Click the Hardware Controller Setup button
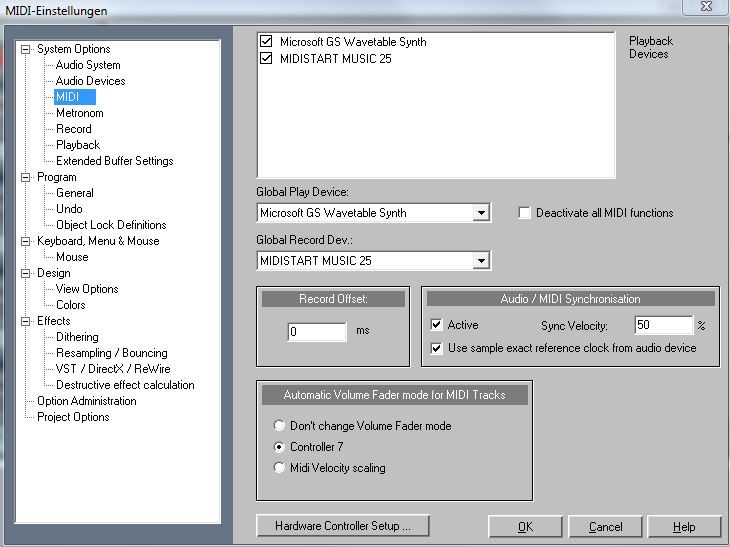Screen dimensions: 730x547 point(343,526)
